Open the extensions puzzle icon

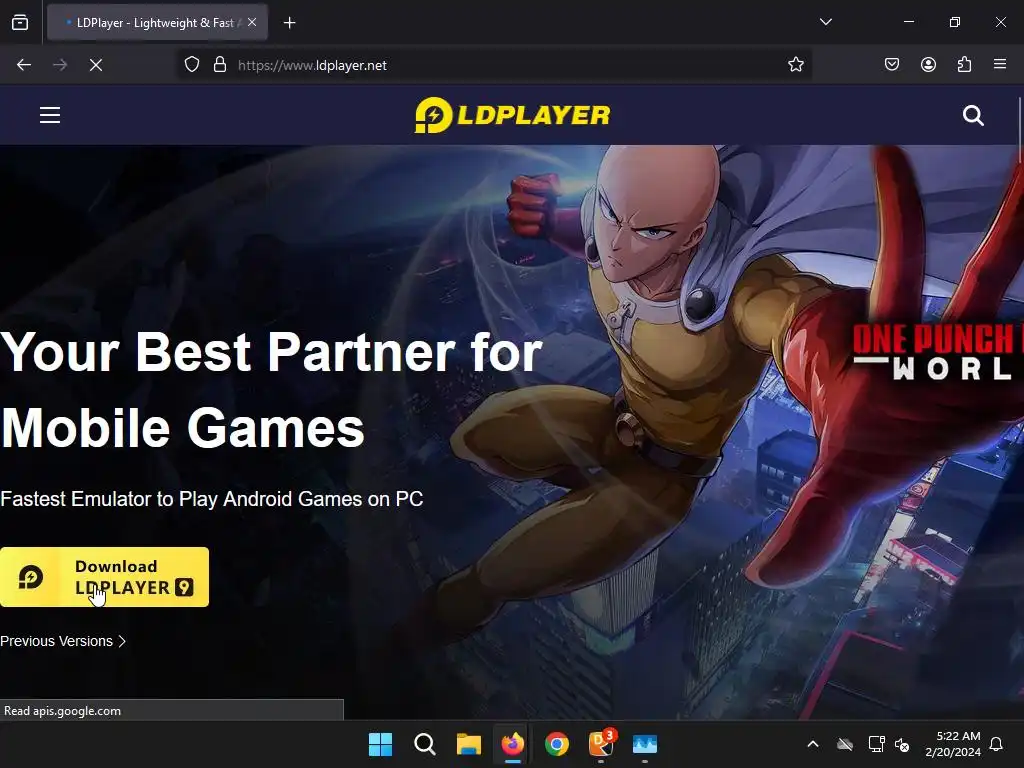pos(964,65)
